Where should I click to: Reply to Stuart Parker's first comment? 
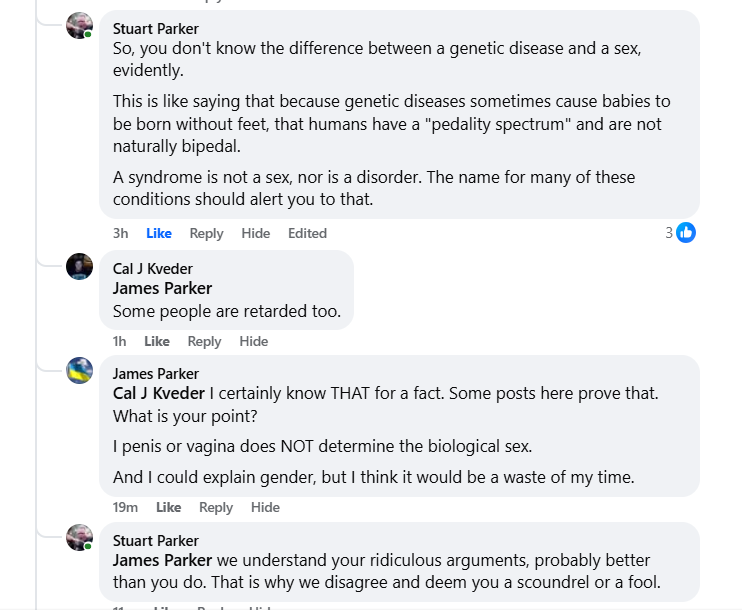pyautogui.click(x=206, y=233)
